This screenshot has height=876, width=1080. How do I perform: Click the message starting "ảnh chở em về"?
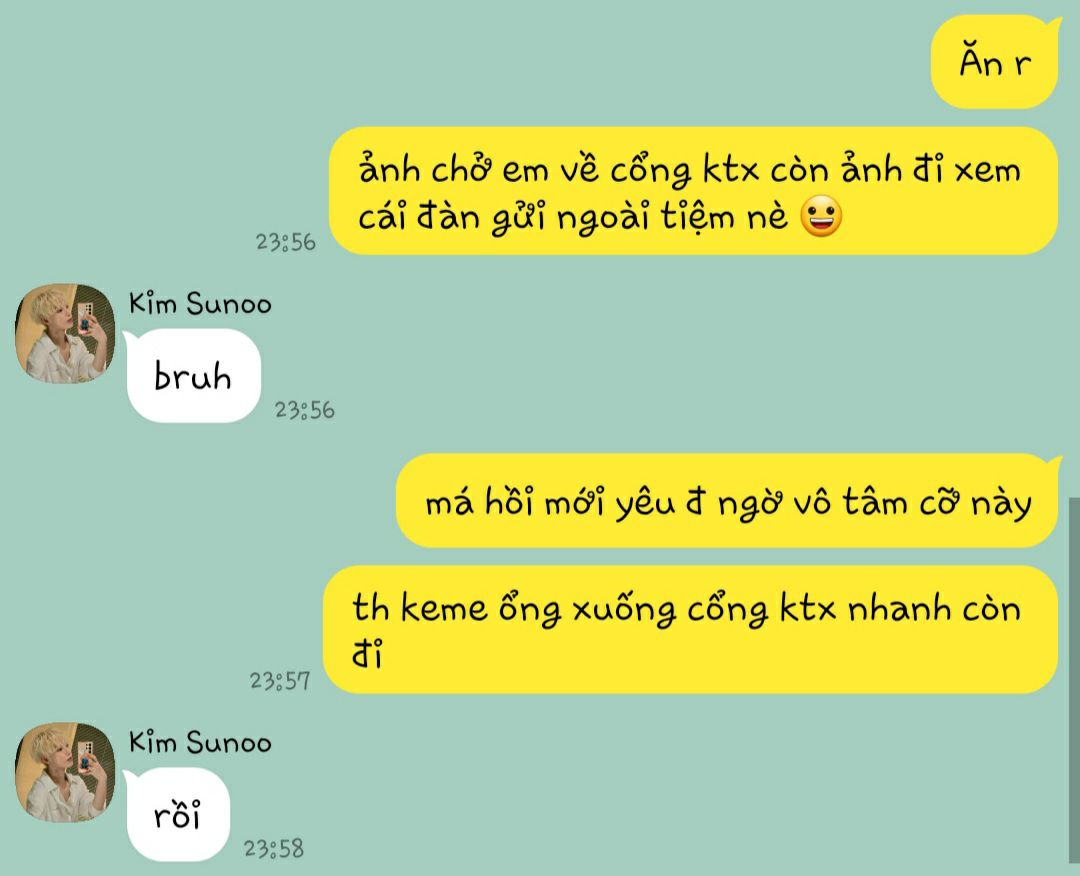(693, 191)
